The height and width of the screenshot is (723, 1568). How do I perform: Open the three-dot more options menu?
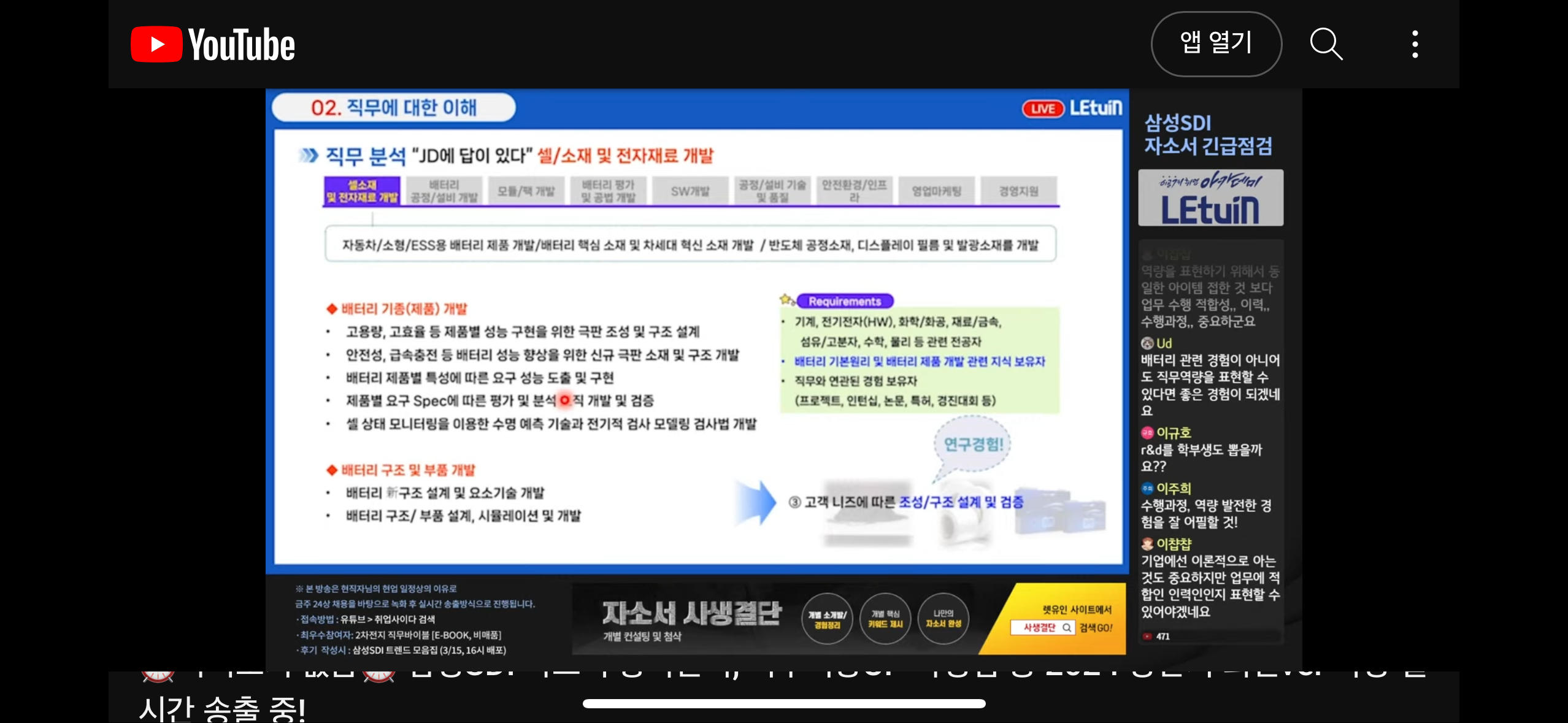pos(1415,44)
